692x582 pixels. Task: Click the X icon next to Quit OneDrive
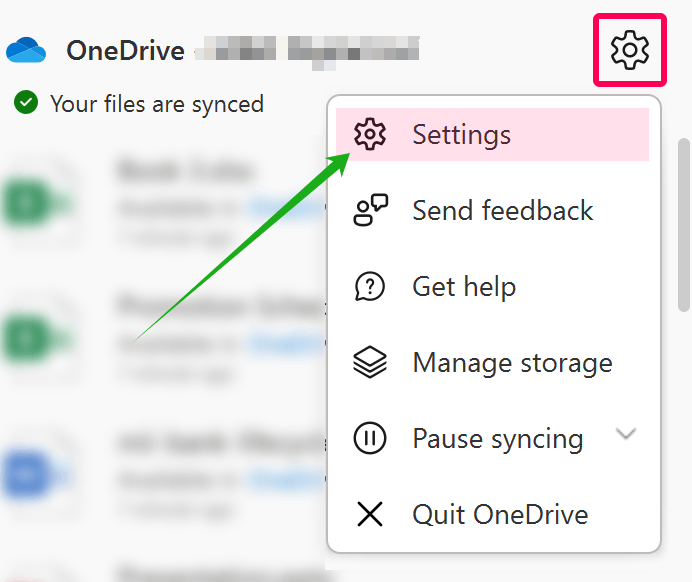pyautogui.click(x=370, y=514)
